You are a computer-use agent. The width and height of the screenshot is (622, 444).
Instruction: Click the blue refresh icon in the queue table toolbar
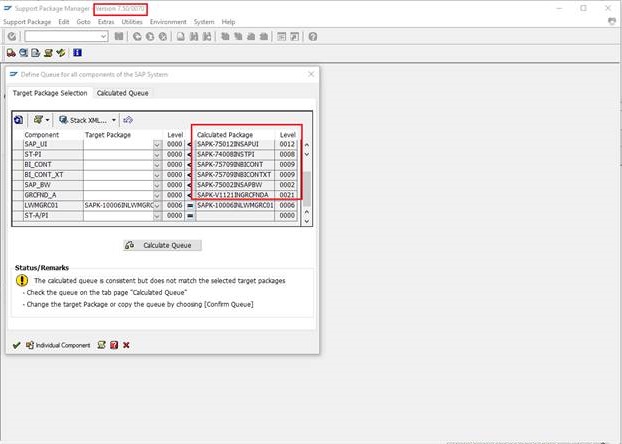click(x=18, y=120)
